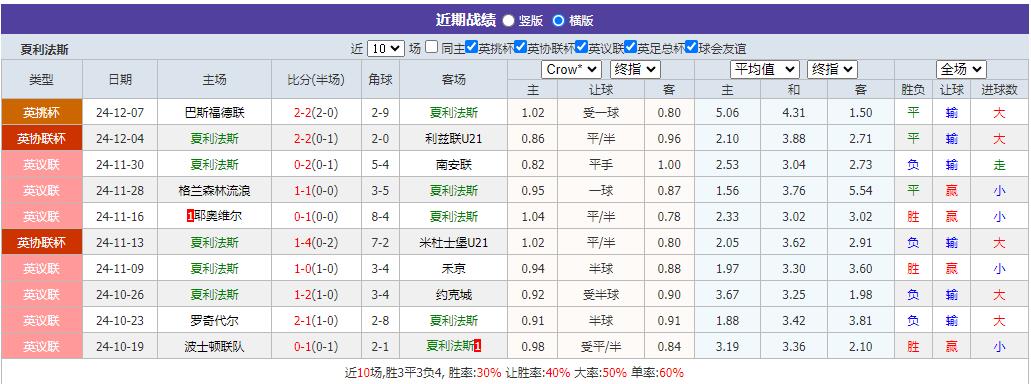Open the 终指 dropdown next to Crow*
The width and height of the screenshot is (1031, 384).
coord(635,69)
